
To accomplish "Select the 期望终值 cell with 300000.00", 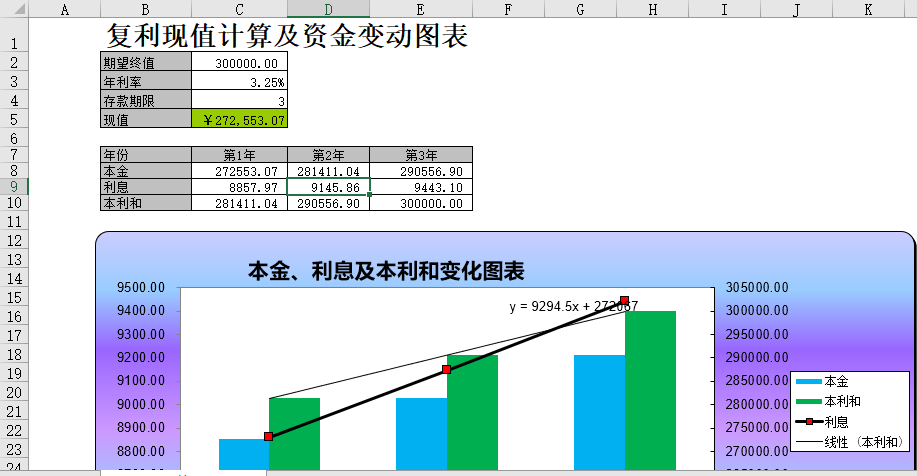I will click(x=239, y=63).
